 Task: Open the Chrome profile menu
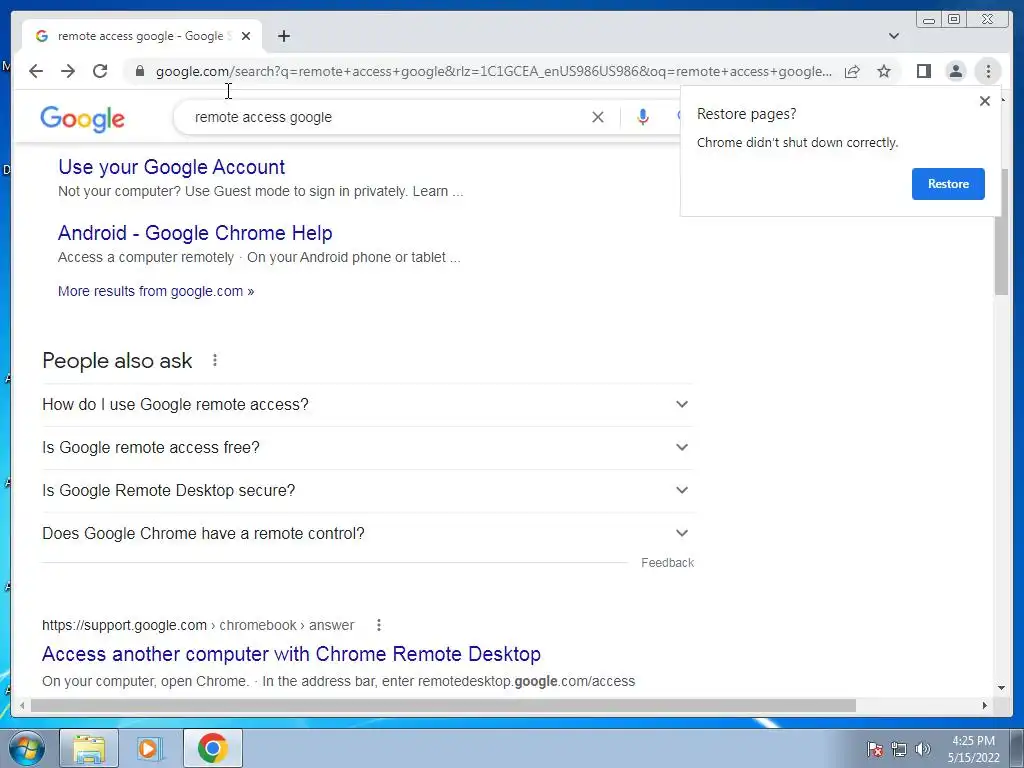[955, 71]
